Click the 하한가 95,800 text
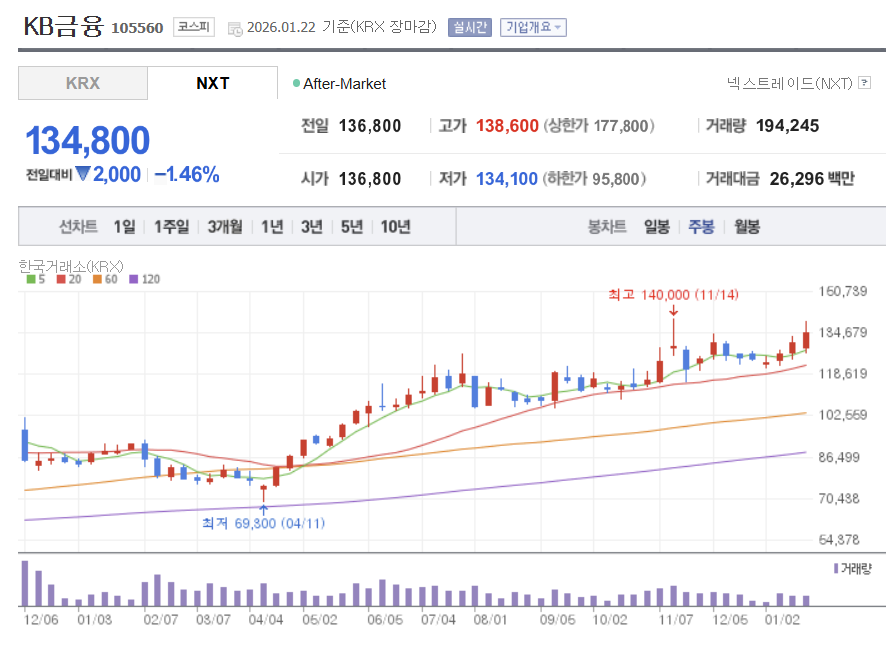The width and height of the screenshot is (886, 646). (594, 179)
